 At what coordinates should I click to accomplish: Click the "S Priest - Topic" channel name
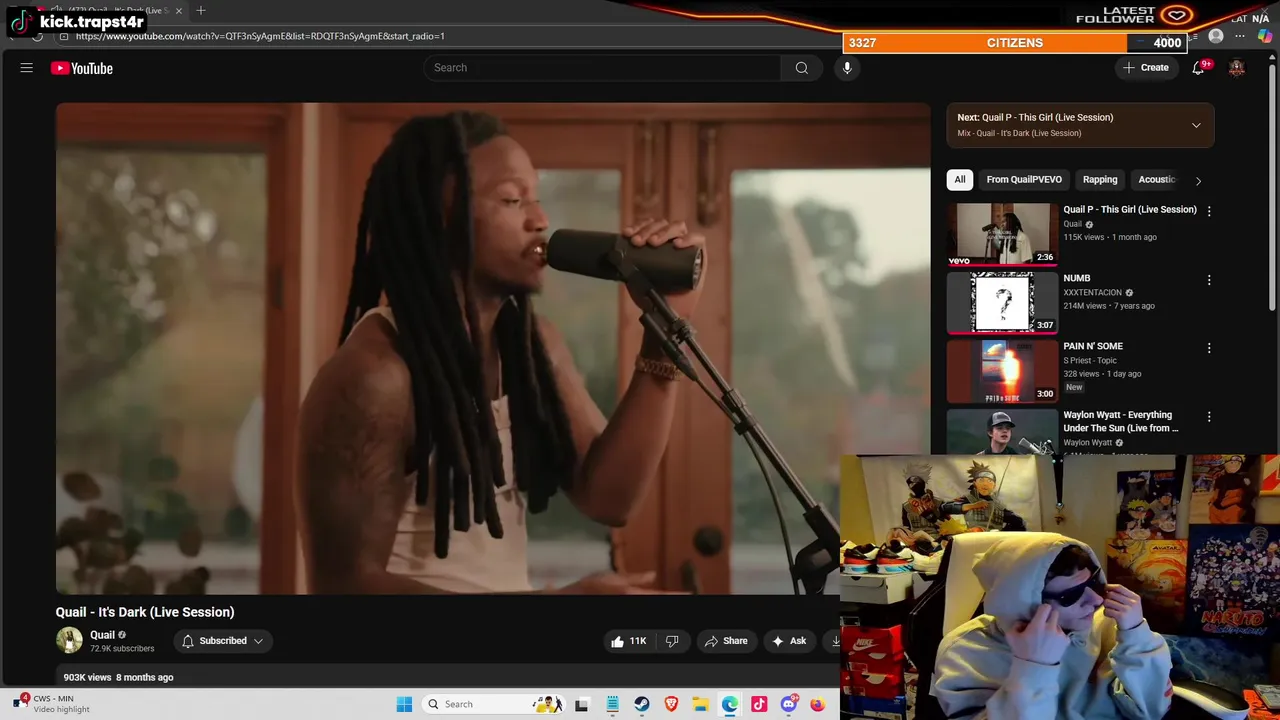(x=1090, y=360)
